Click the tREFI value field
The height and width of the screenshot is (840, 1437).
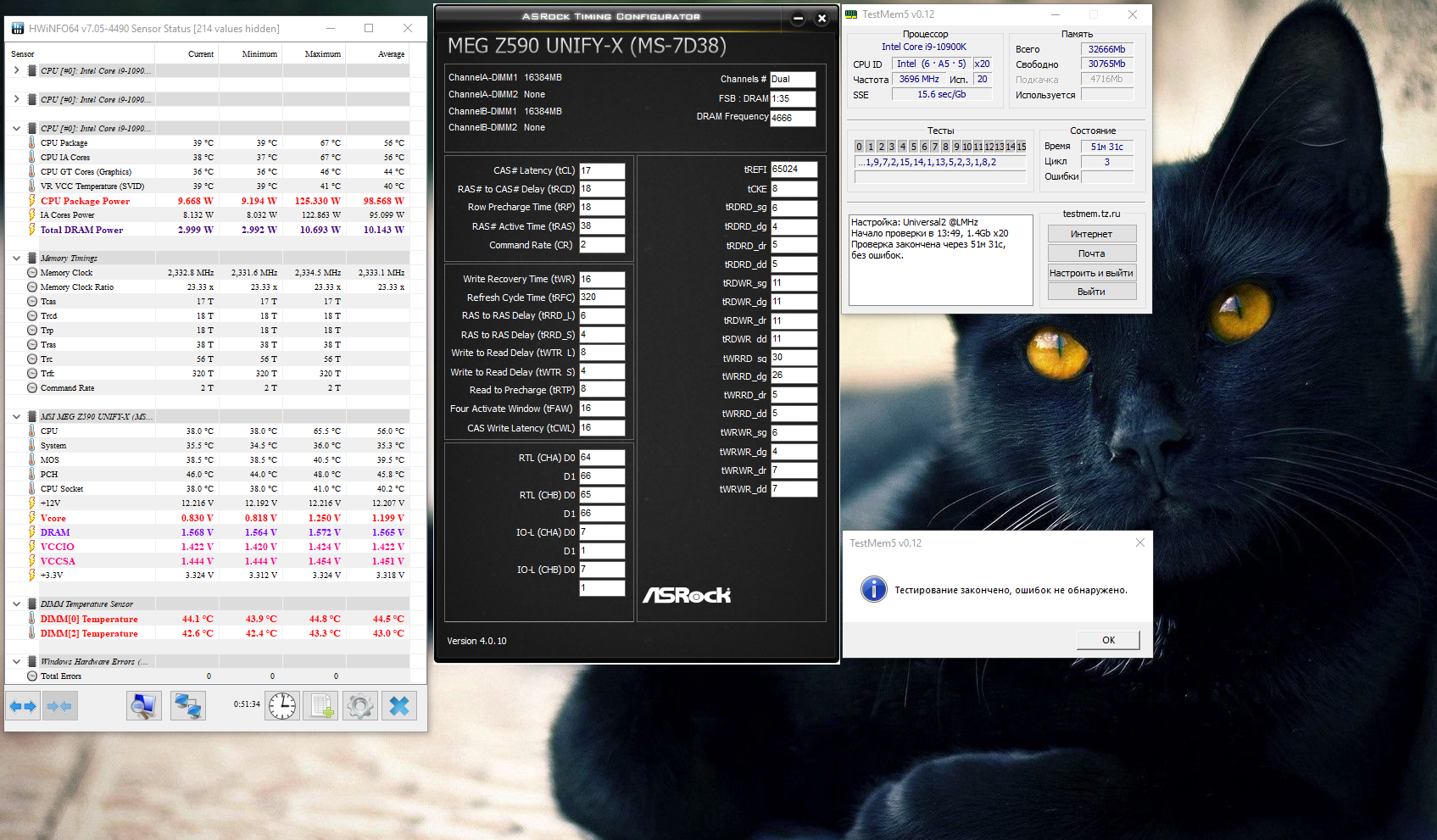pos(794,170)
